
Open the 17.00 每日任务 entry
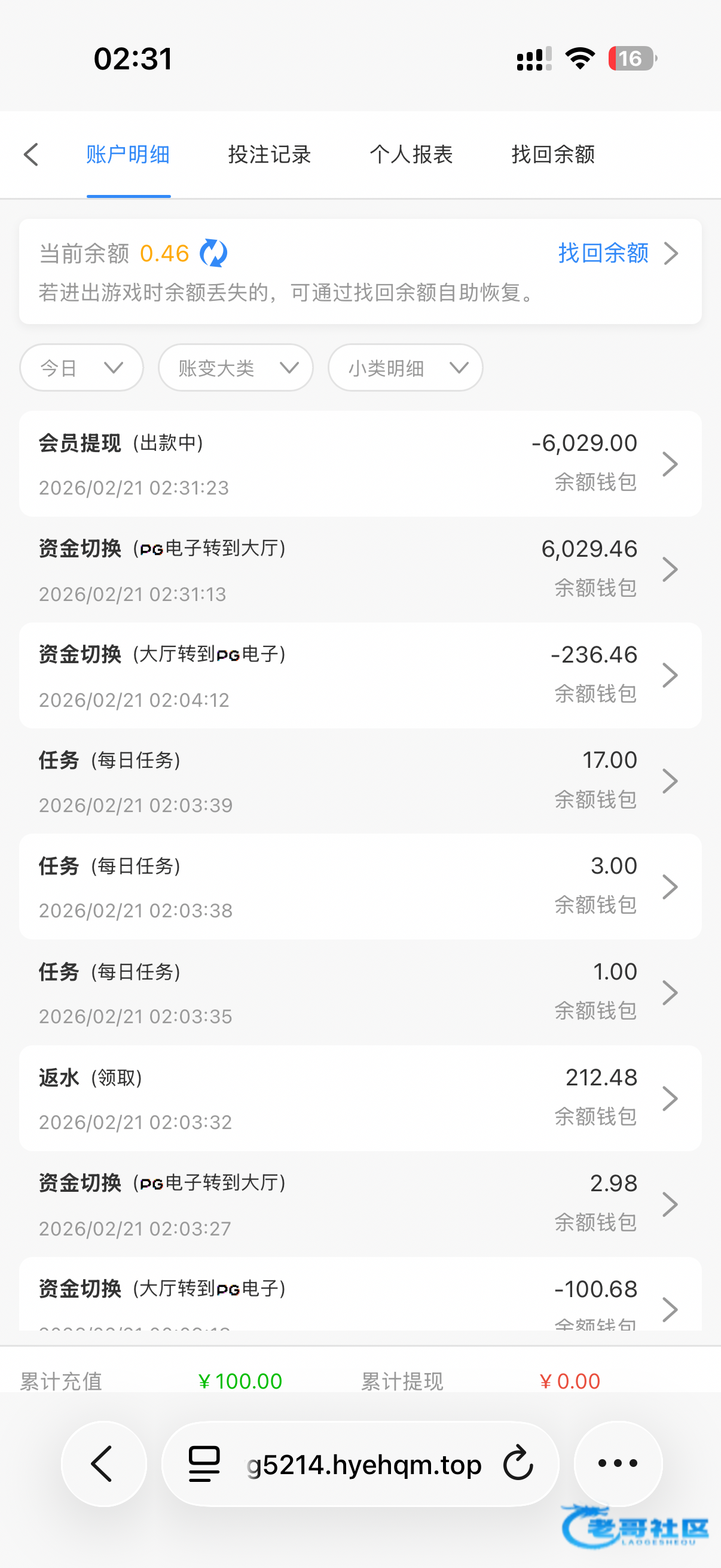360,782
